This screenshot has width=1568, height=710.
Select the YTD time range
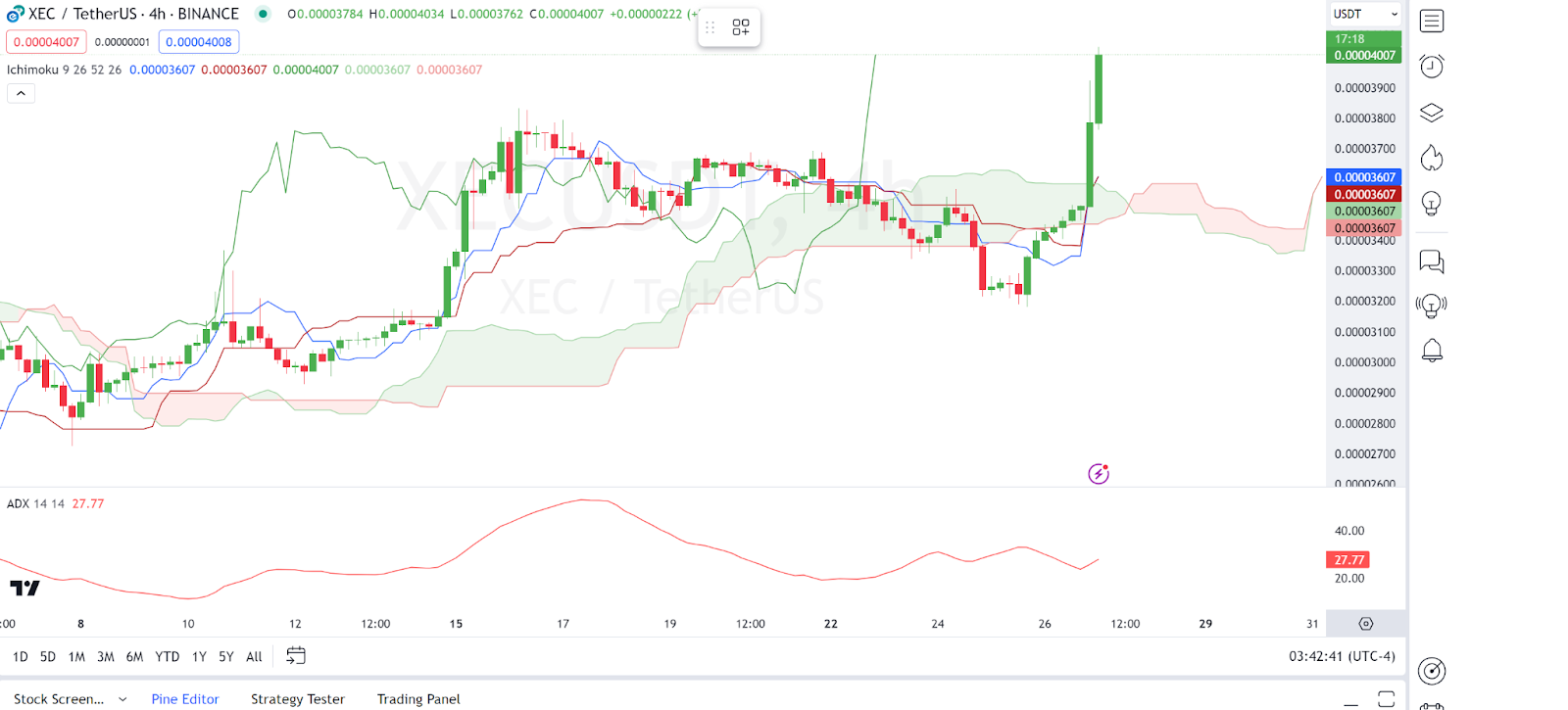[168, 657]
